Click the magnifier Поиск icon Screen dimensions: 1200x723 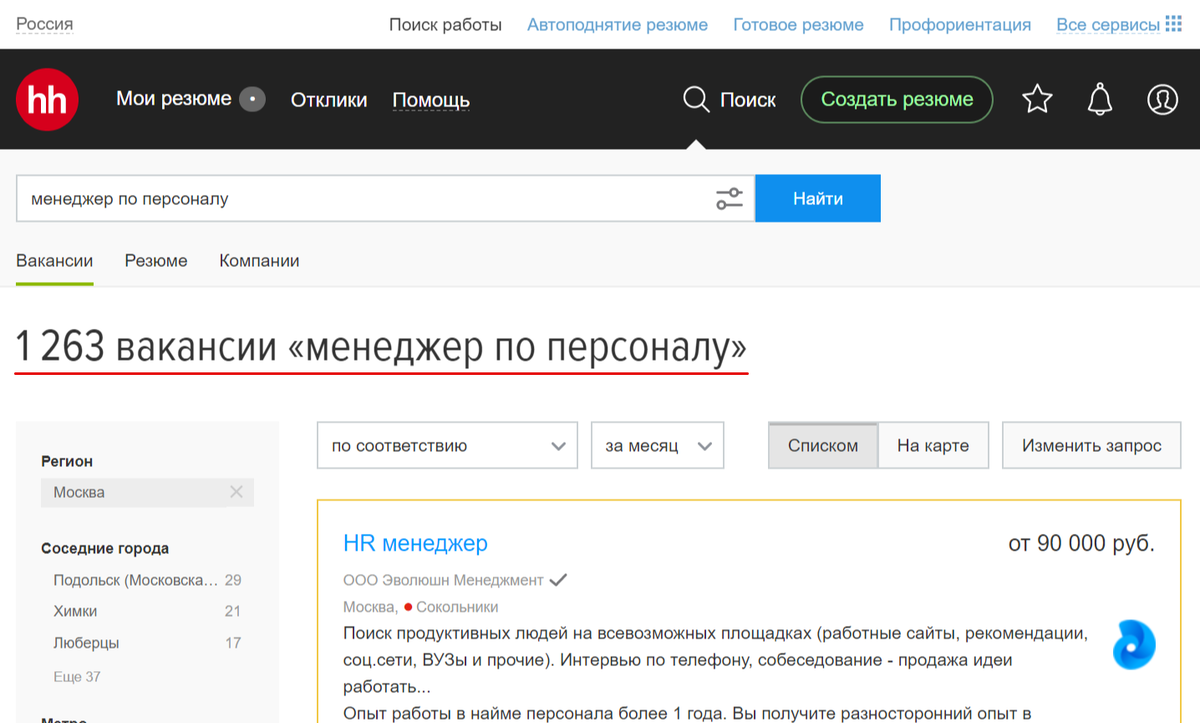pyautogui.click(x=696, y=100)
